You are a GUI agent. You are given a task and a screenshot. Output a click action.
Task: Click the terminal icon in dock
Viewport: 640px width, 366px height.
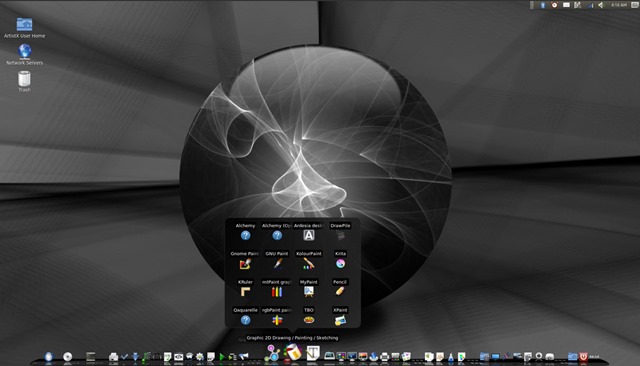(90, 357)
